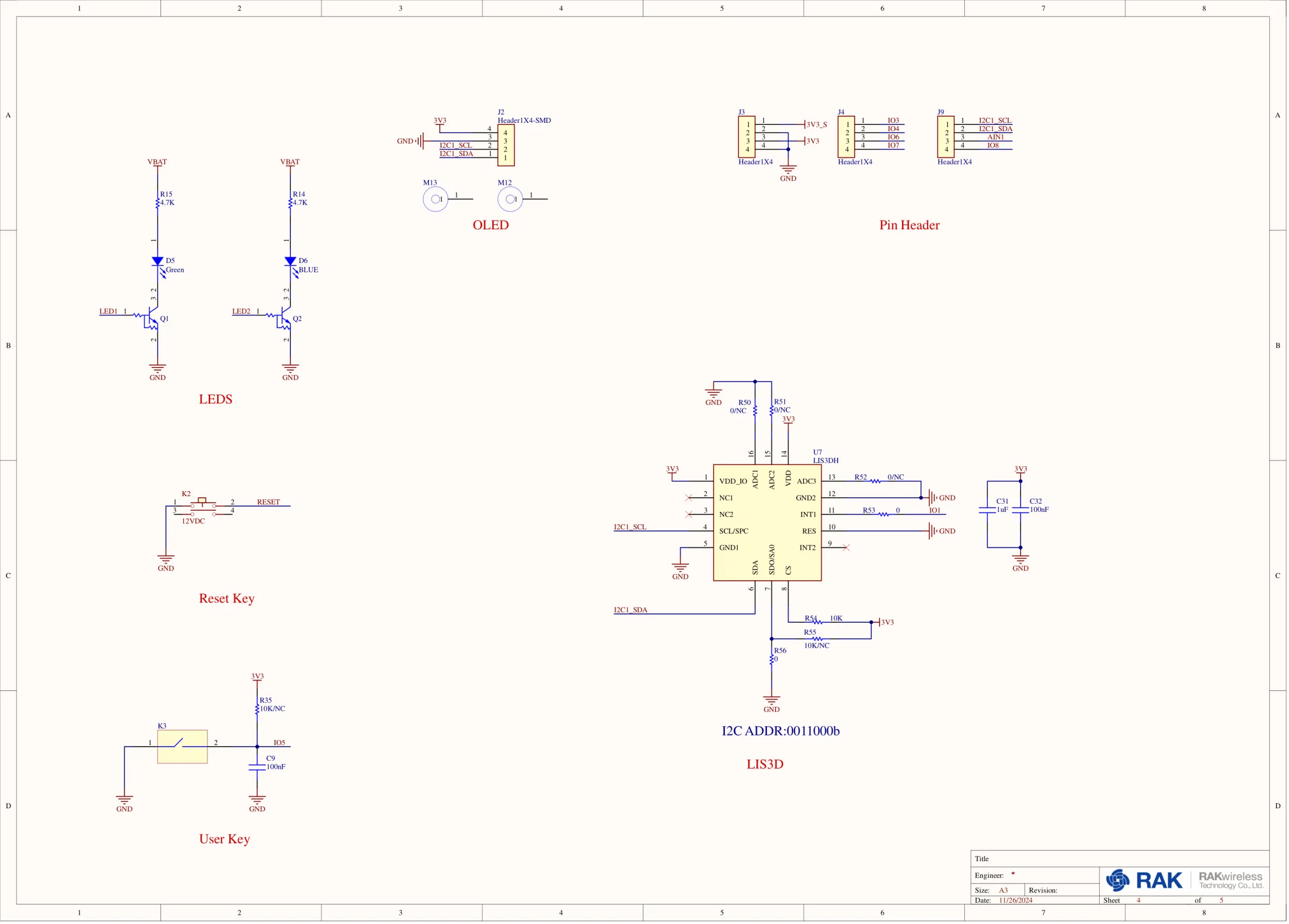Click the RAK logo in title block
The height and width of the screenshot is (924, 1289).
(x=1143, y=880)
